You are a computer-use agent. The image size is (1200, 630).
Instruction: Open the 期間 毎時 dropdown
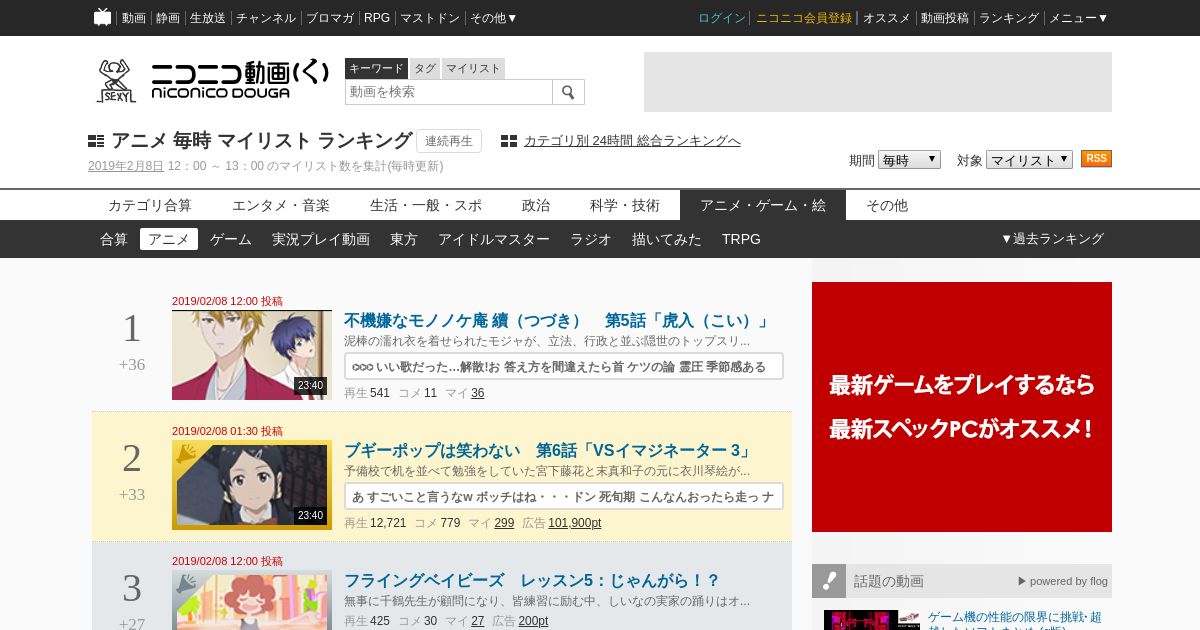(x=909, y=160)
